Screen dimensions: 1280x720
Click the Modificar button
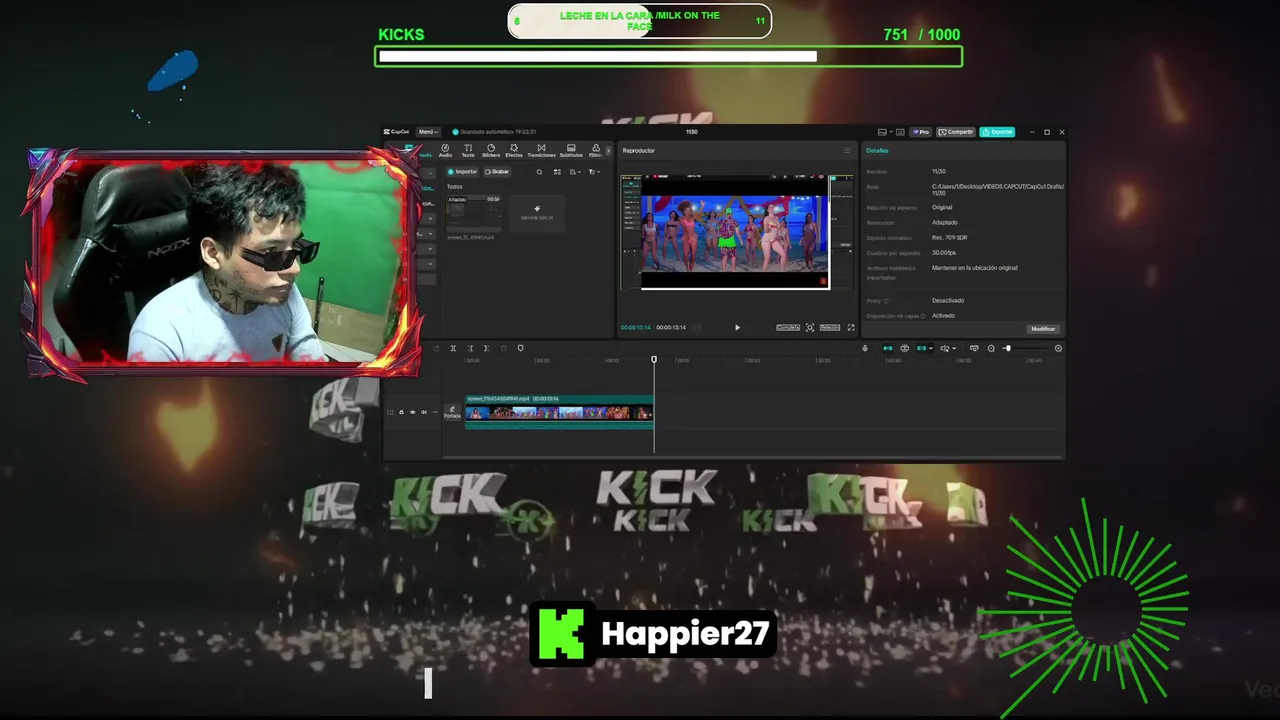(x=1043, y=329)
